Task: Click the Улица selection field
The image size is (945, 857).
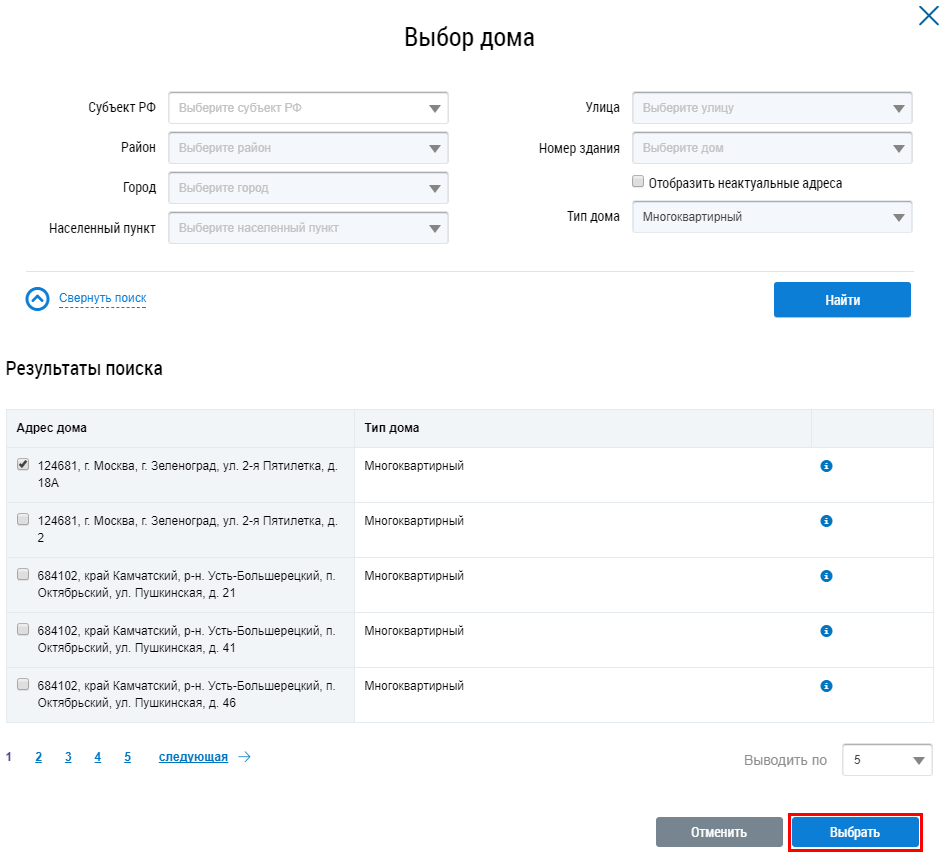Action: point(772,108)
